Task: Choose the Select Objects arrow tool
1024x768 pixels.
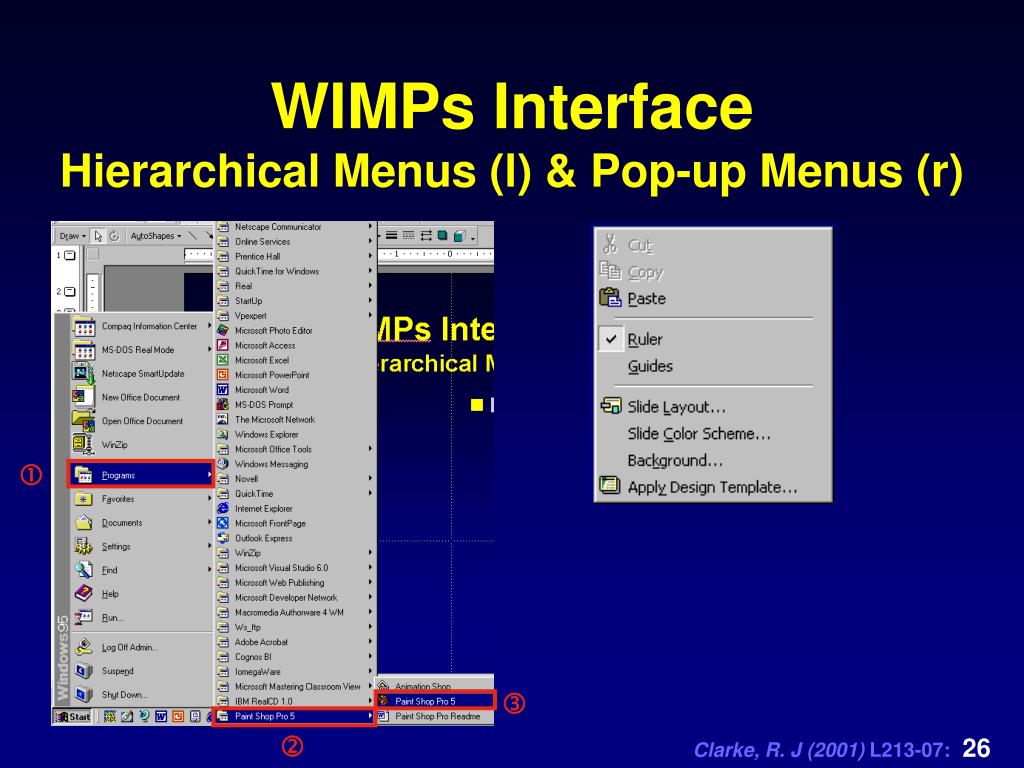Action: coord(98,236)
